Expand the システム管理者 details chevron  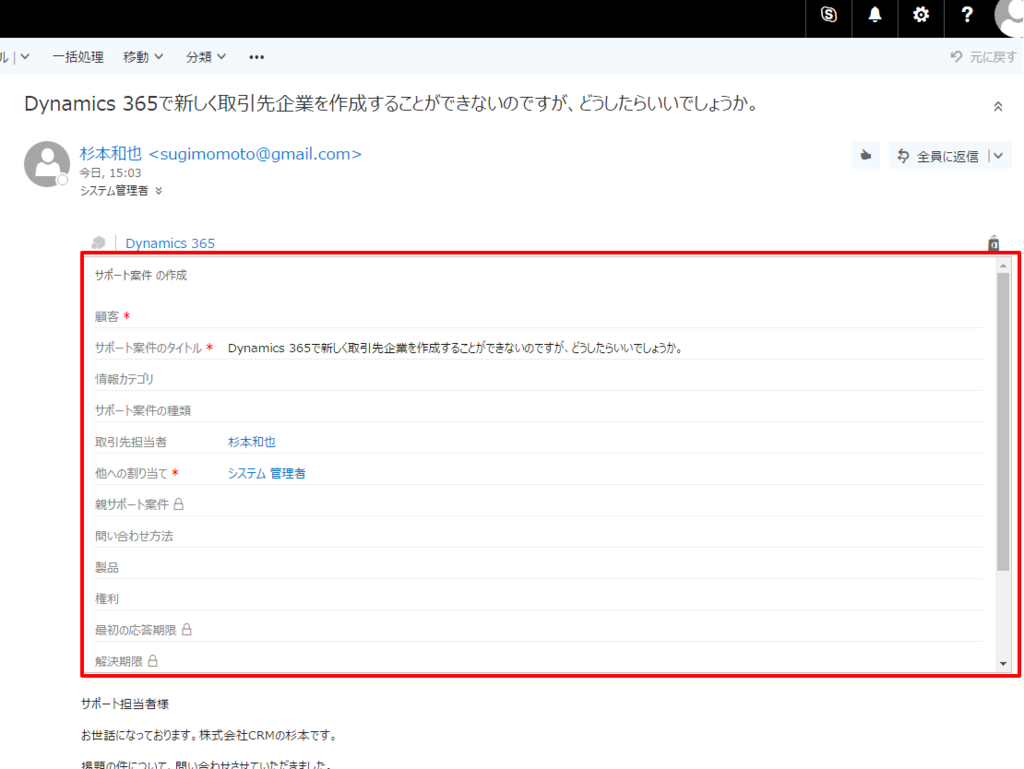(158, 190)
